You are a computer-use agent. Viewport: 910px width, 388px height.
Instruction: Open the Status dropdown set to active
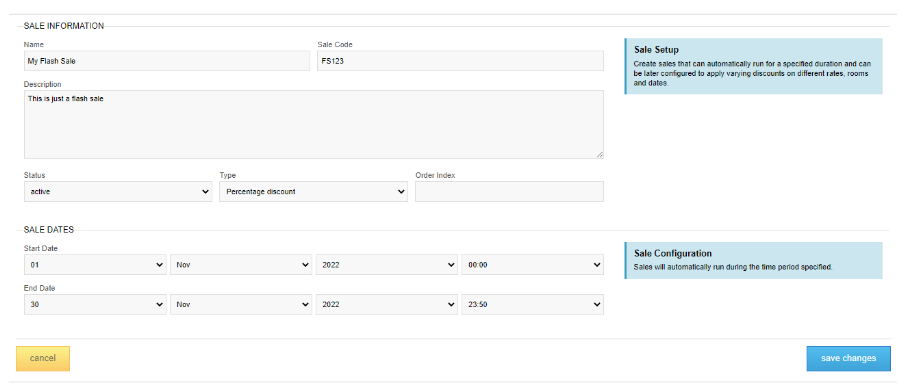pos(118,191)
